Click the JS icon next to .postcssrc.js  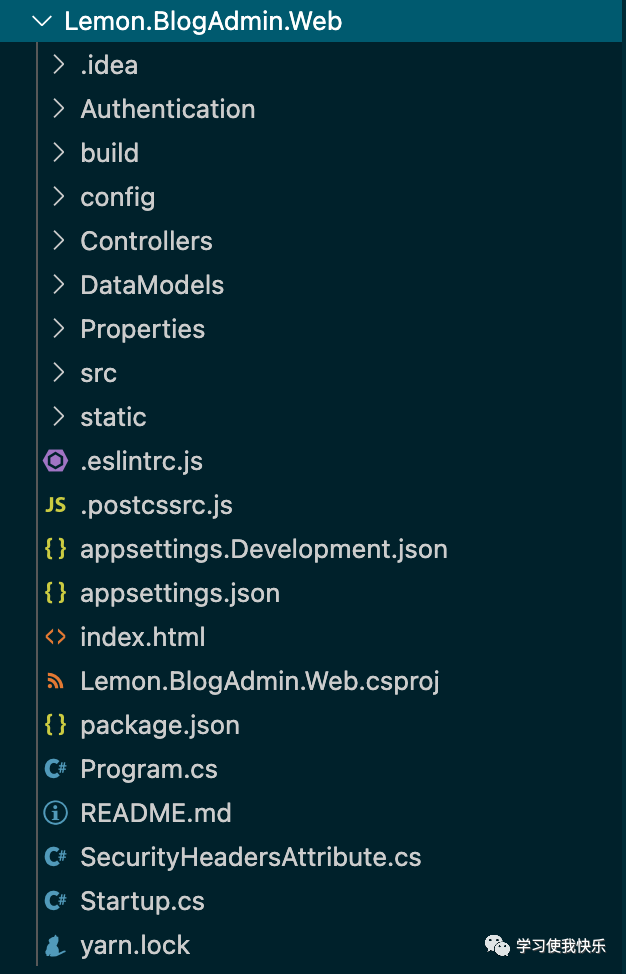55,505
